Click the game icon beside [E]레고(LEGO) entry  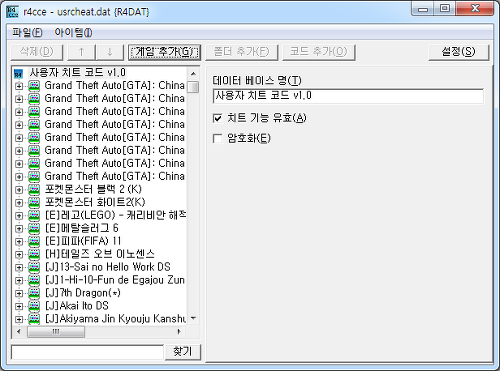34,215
